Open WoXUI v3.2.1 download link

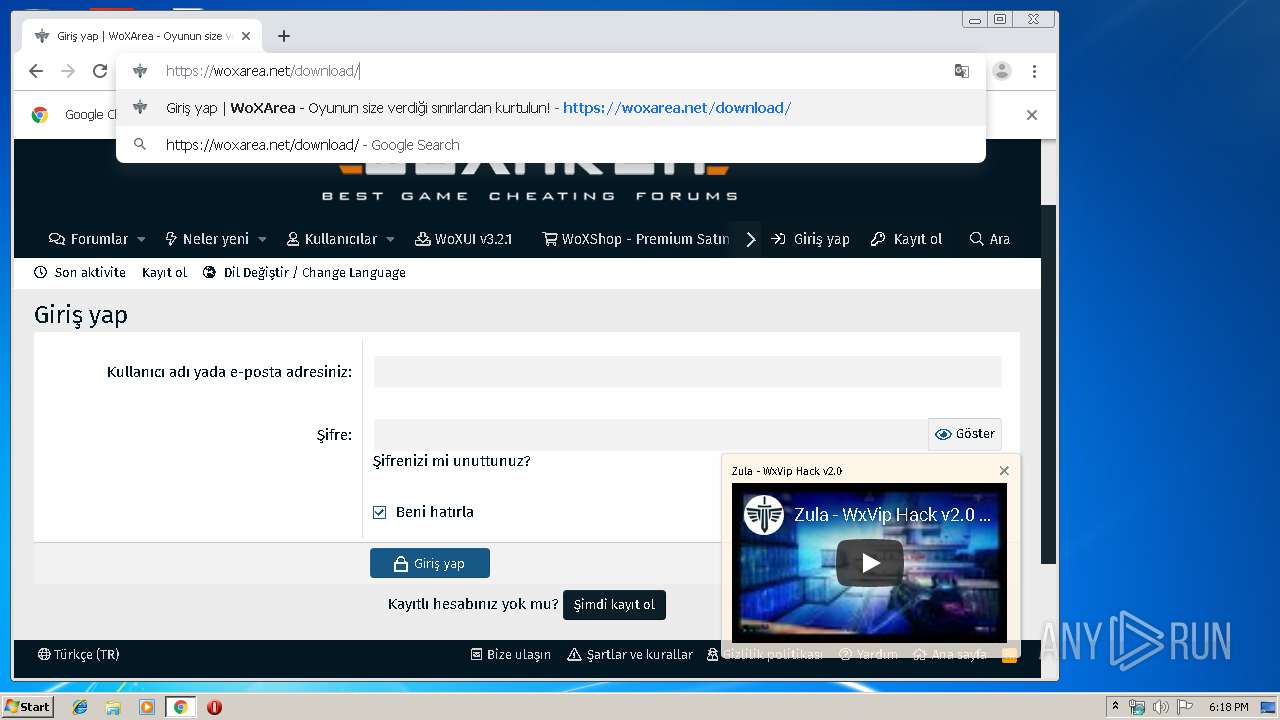click(464, 239)
